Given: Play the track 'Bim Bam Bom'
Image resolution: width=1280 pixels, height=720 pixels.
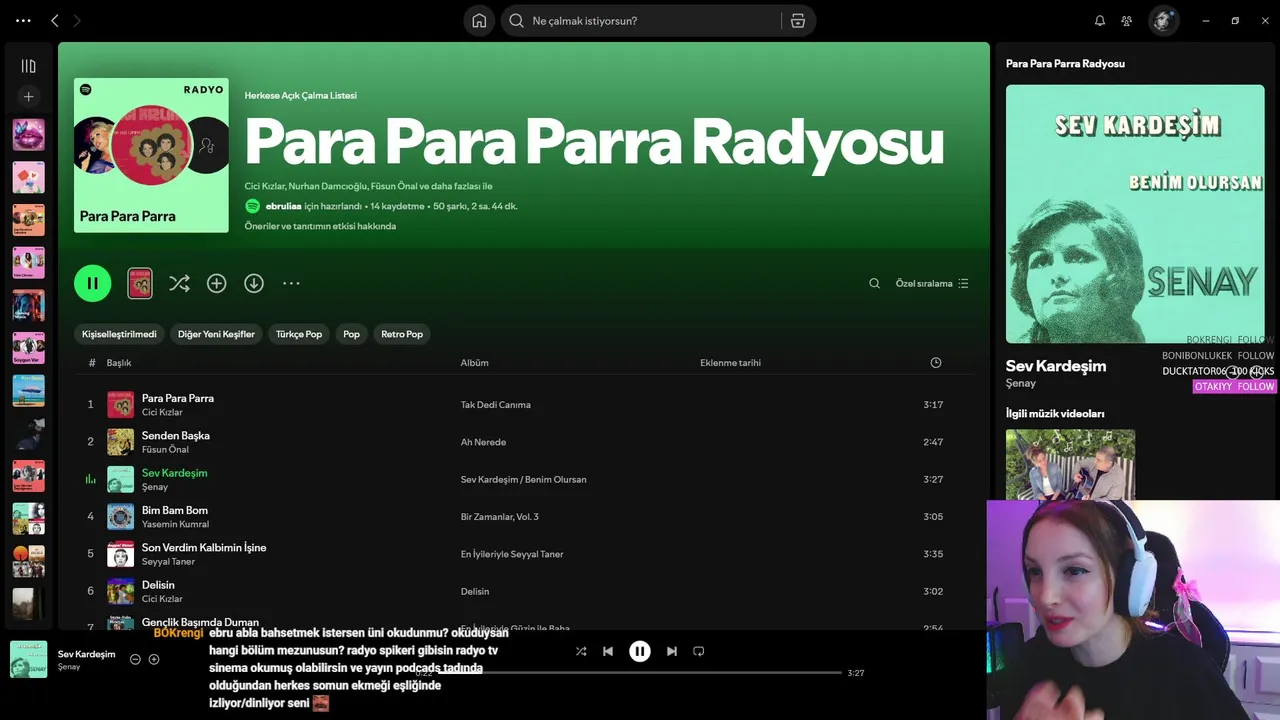Looking at the screenshot, I should [175, 510].
